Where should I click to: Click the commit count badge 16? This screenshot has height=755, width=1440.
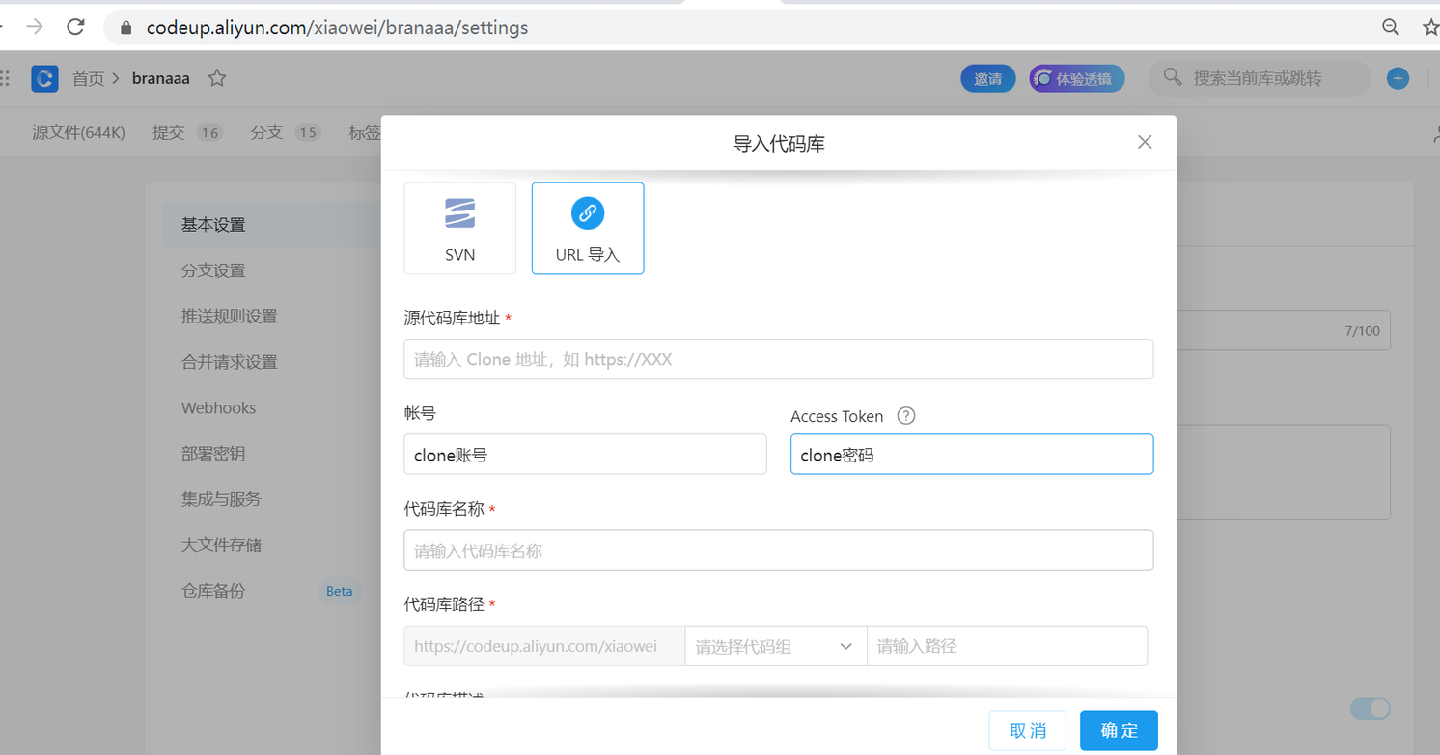[x=209, y=132]
